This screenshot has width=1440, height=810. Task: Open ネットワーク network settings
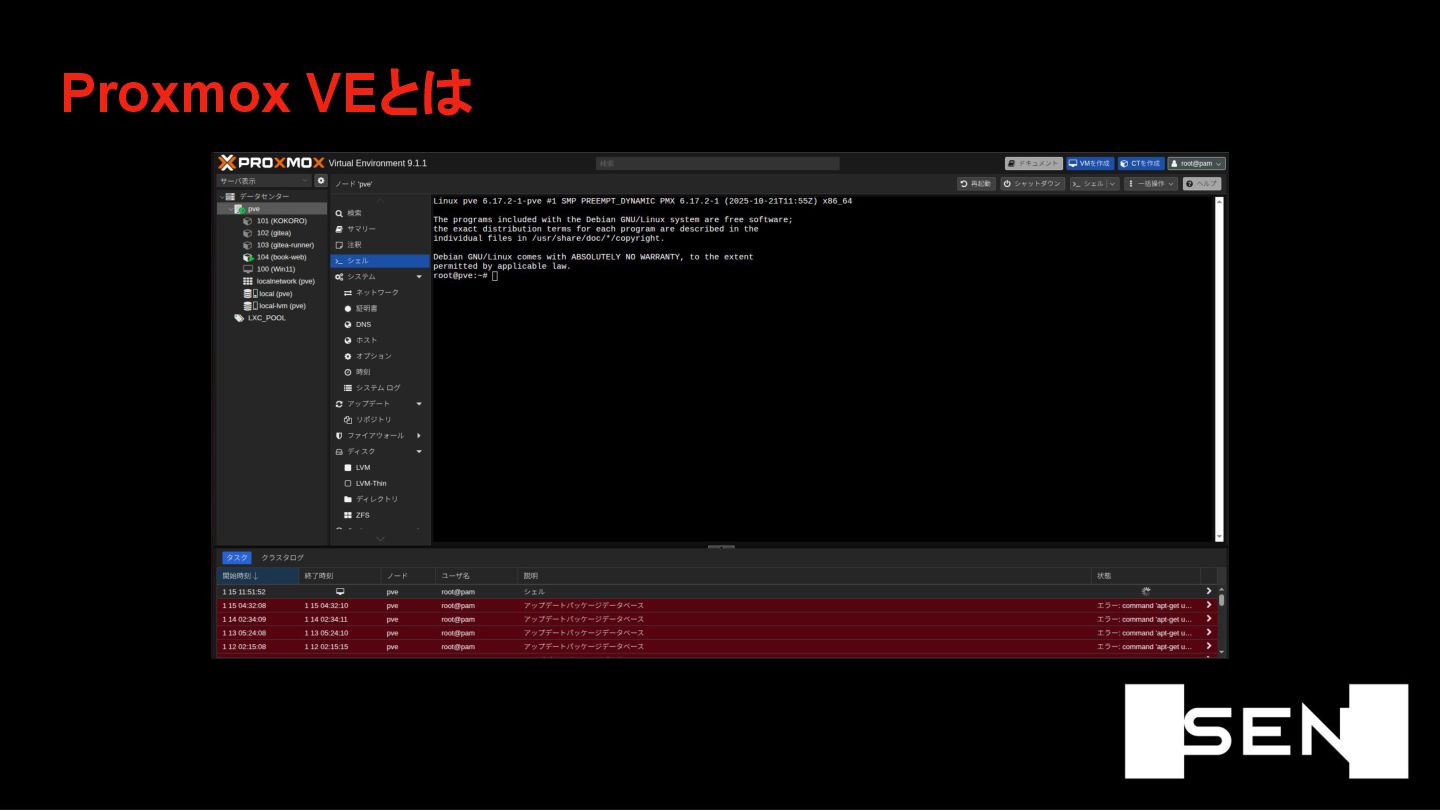click(380, 293)
